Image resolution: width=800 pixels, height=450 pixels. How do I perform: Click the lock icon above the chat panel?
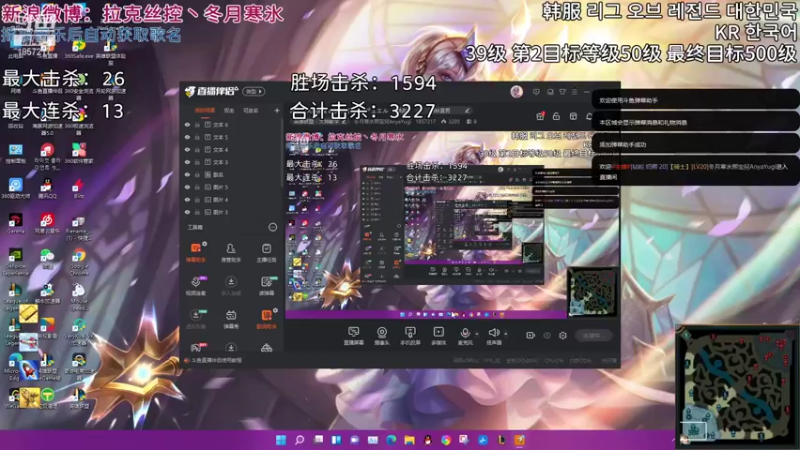(557, 116)
